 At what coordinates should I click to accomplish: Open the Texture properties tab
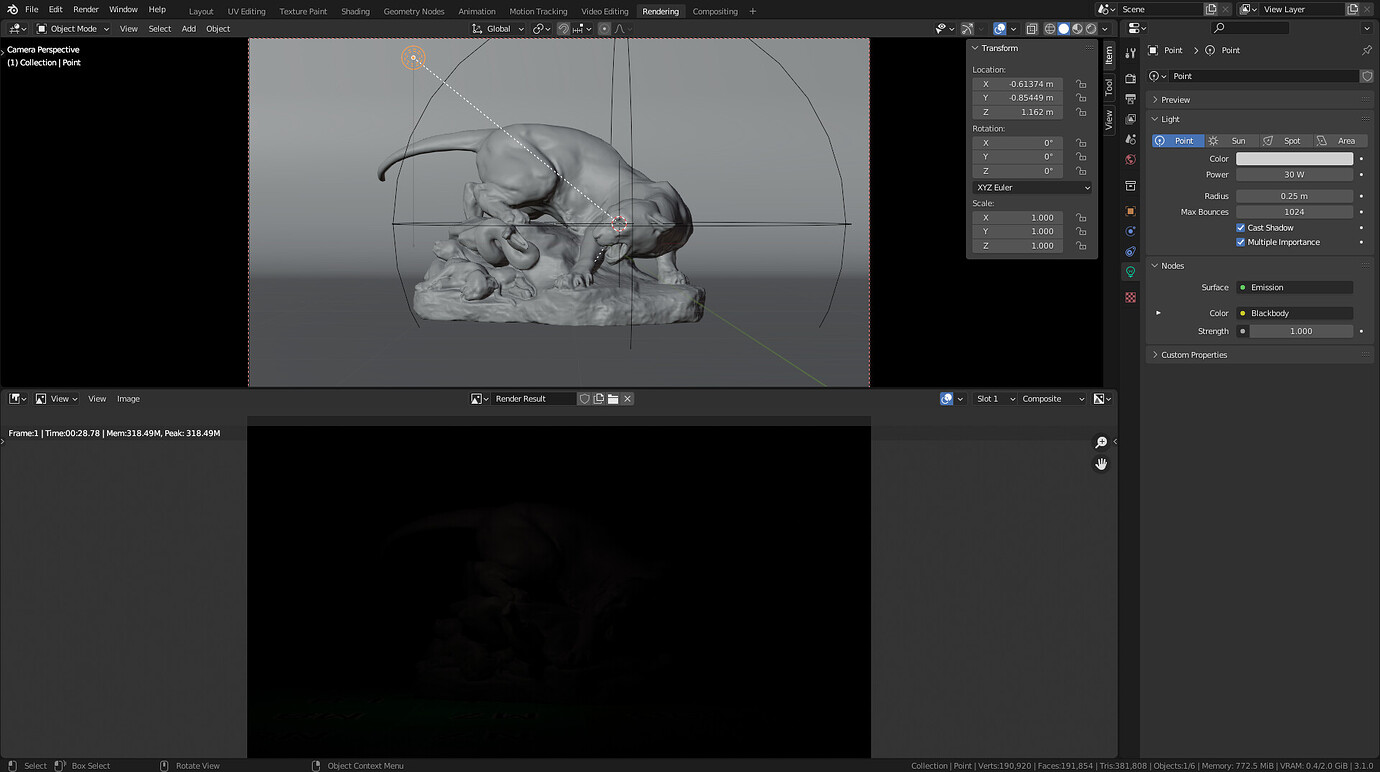point(1130,297)
